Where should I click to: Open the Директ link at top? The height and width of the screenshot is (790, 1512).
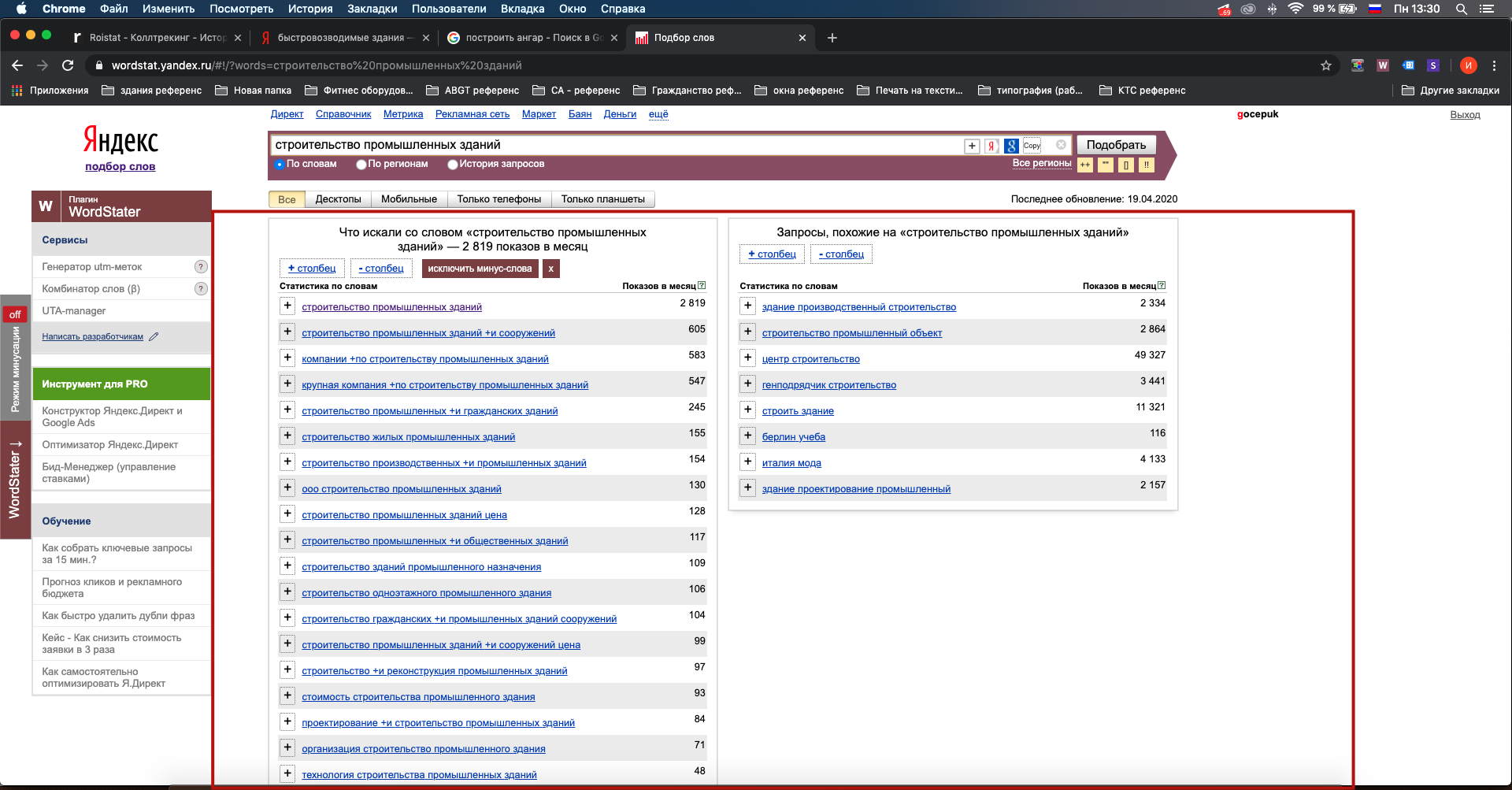287,114
